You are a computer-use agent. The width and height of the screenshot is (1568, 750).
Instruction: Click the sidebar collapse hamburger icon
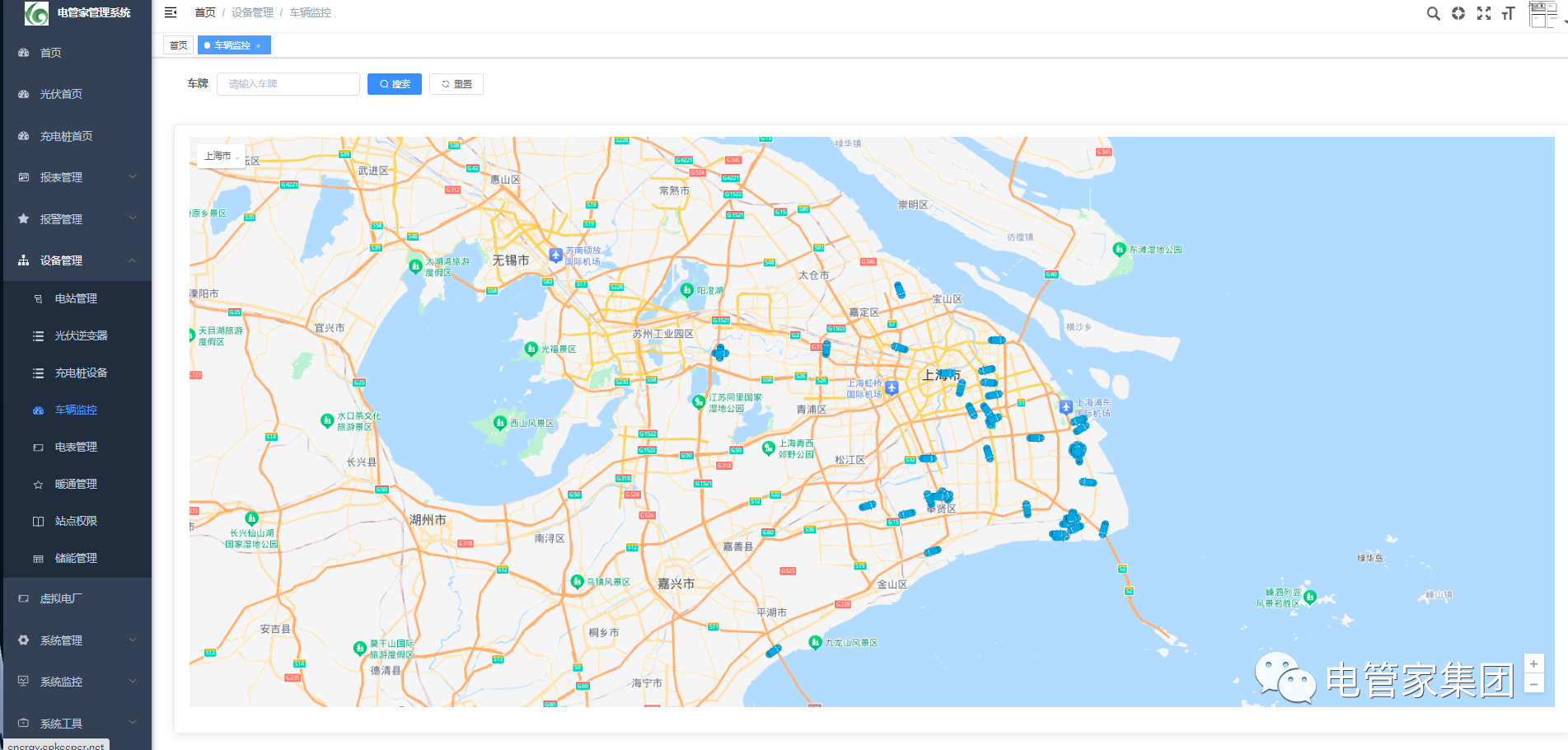[x=171, y=12]
